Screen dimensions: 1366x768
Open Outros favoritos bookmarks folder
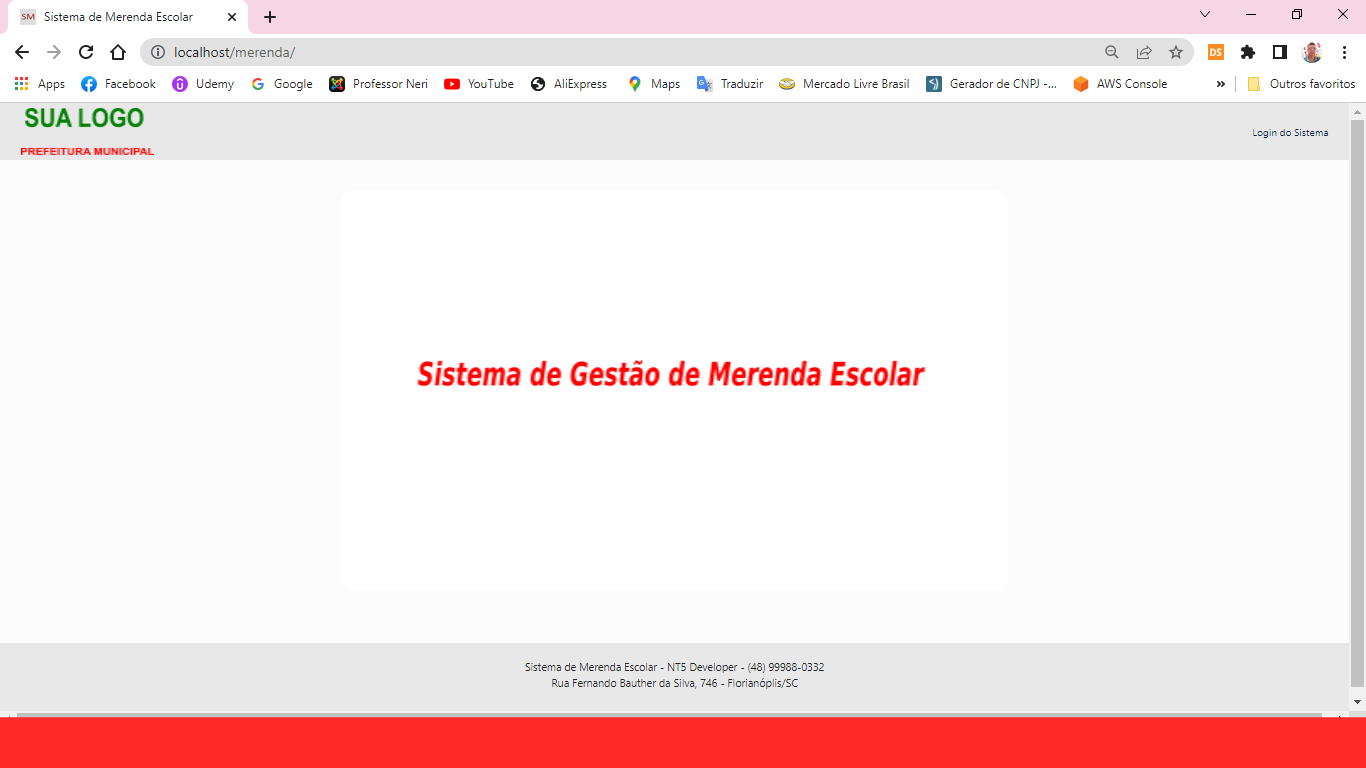tap(1301, 84)
